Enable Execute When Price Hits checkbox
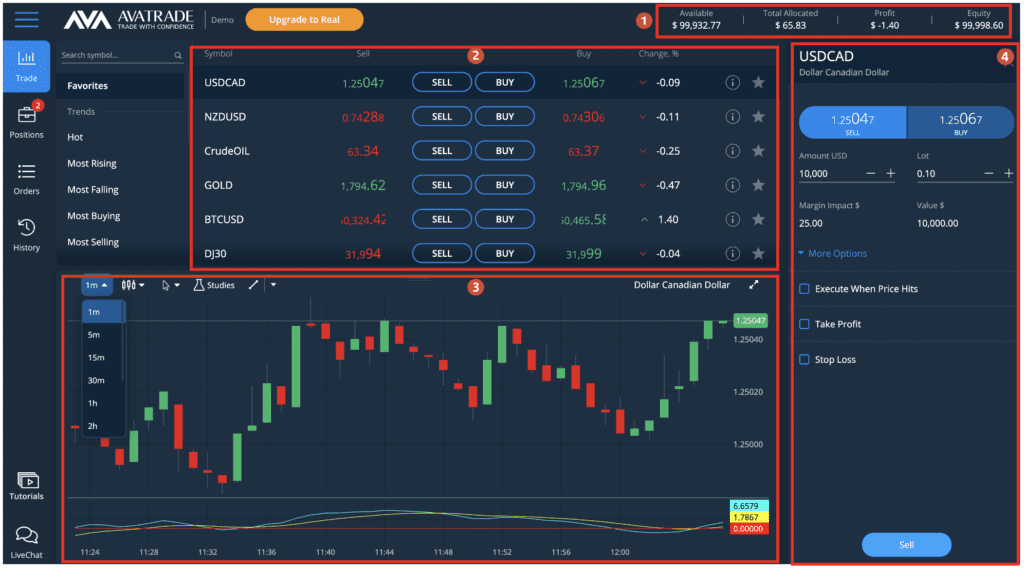 (x=804, y=289)
